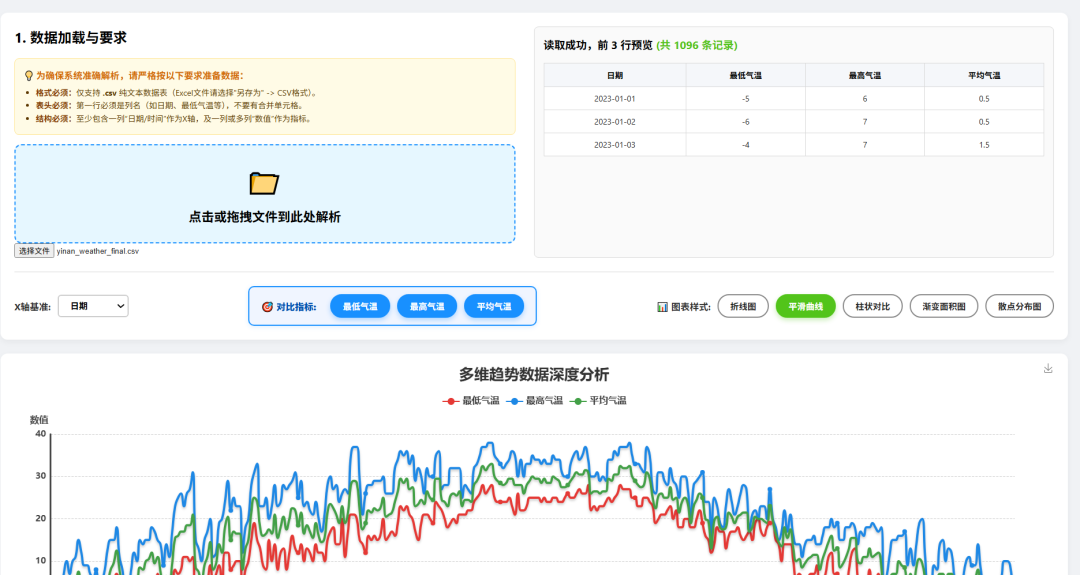The width and height of the screenshot is (1080, 575).
Task: Click the 1.5 average temperature cell
Action: [x=984, y=145]
